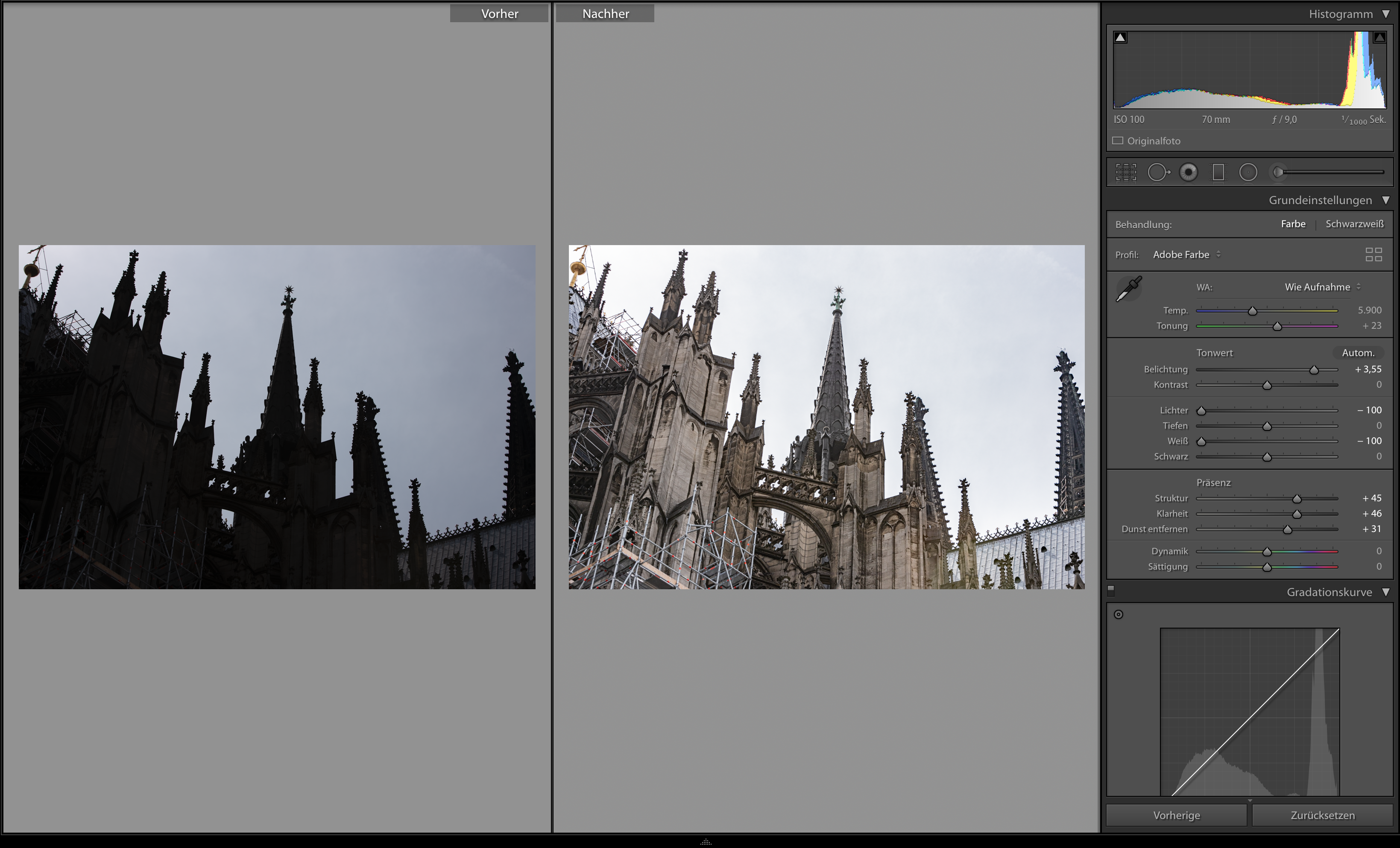Open the Profil dropdown for Adobe Farbe
This screenshot has height=848, width=1400.
coord(1187,254)
